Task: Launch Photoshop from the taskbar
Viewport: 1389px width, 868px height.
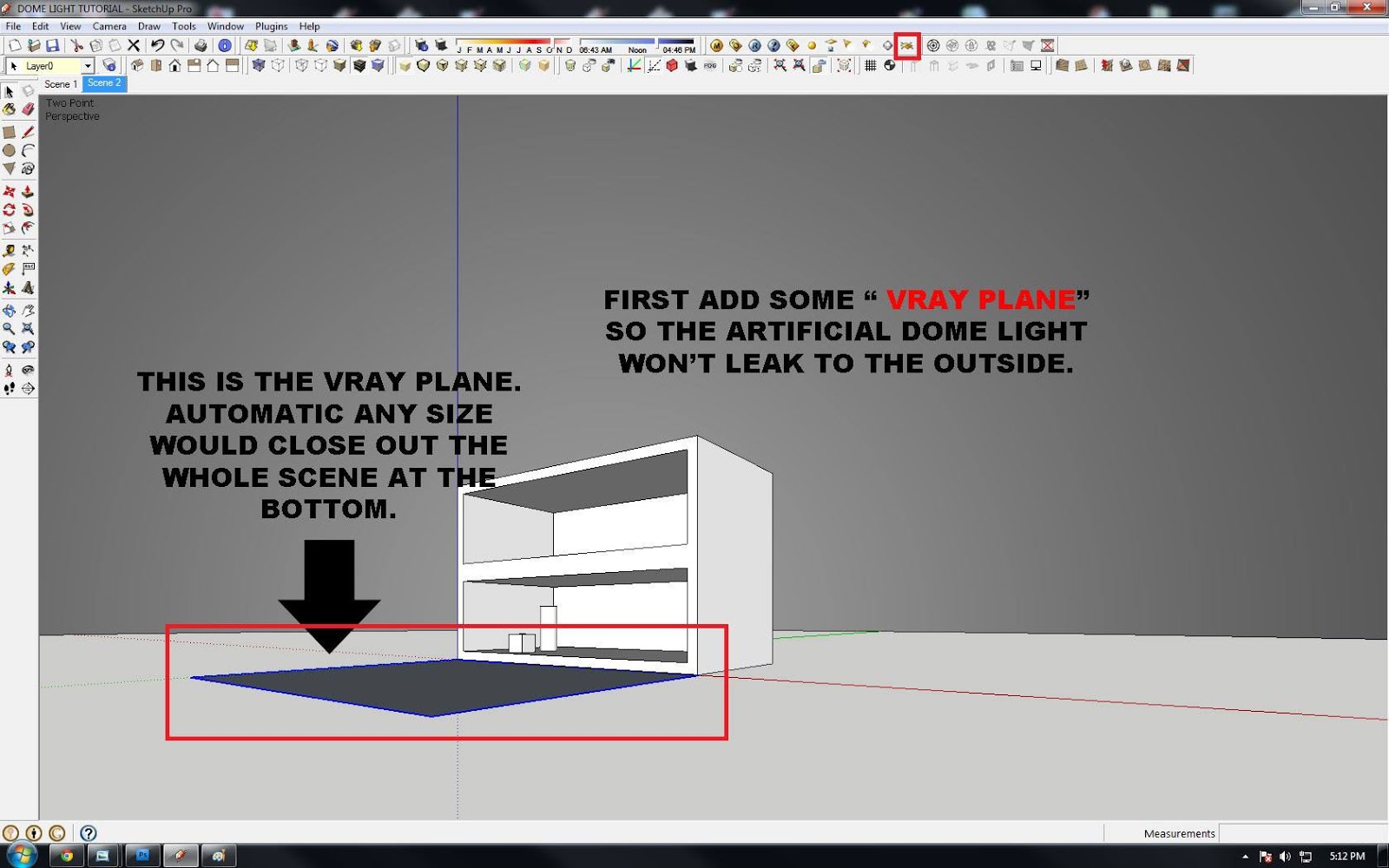Action: pyautogui.click(x=142, y=856)
